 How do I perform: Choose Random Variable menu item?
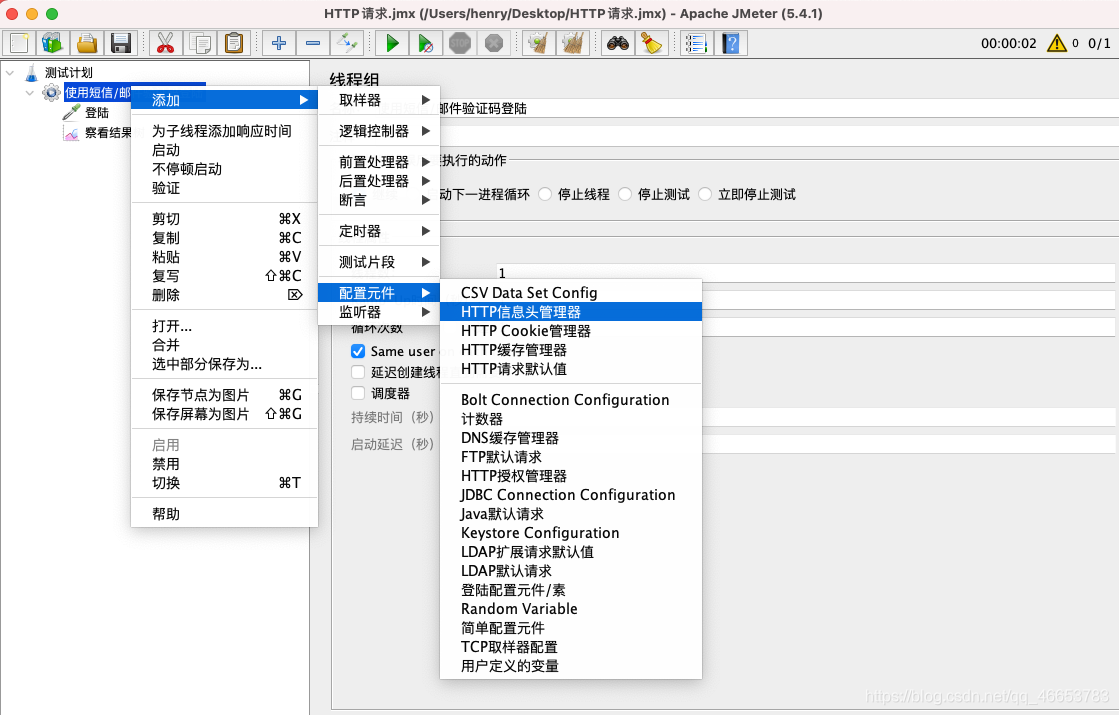point(571,609)
